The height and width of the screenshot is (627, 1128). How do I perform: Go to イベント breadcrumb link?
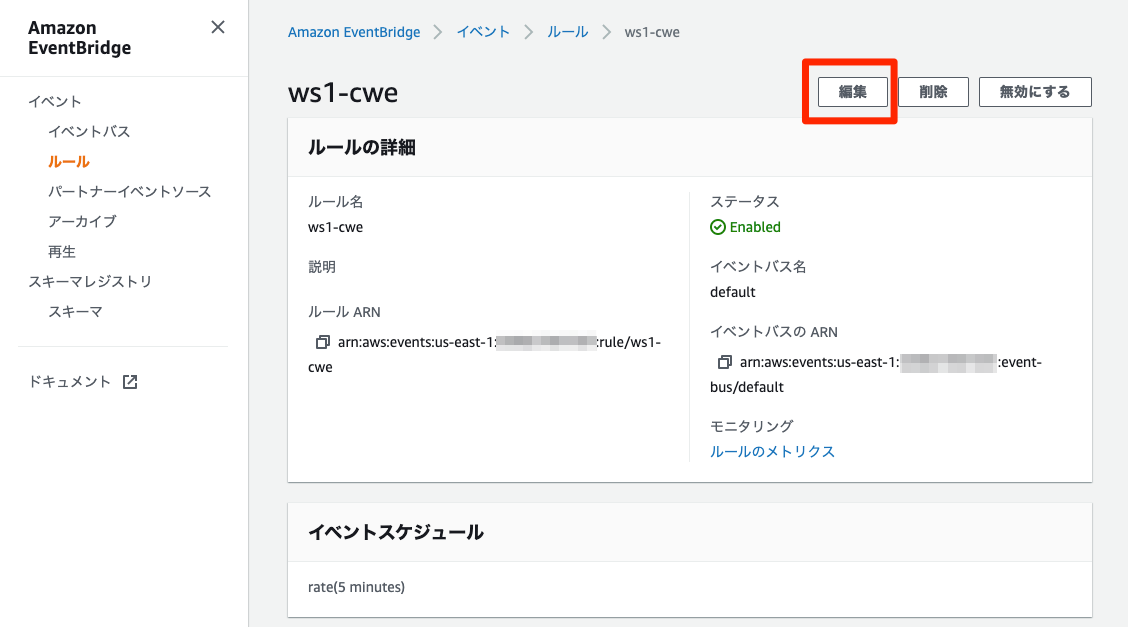pos(483,32)
